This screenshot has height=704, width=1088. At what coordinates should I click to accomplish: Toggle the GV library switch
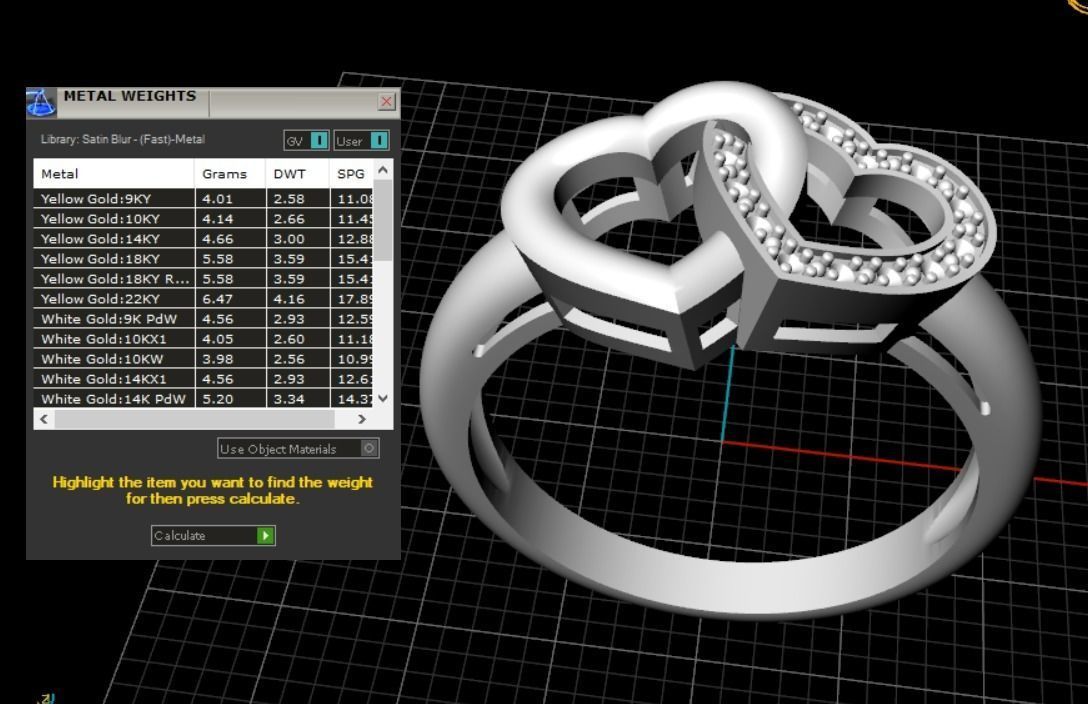click(x=306, y=141)
